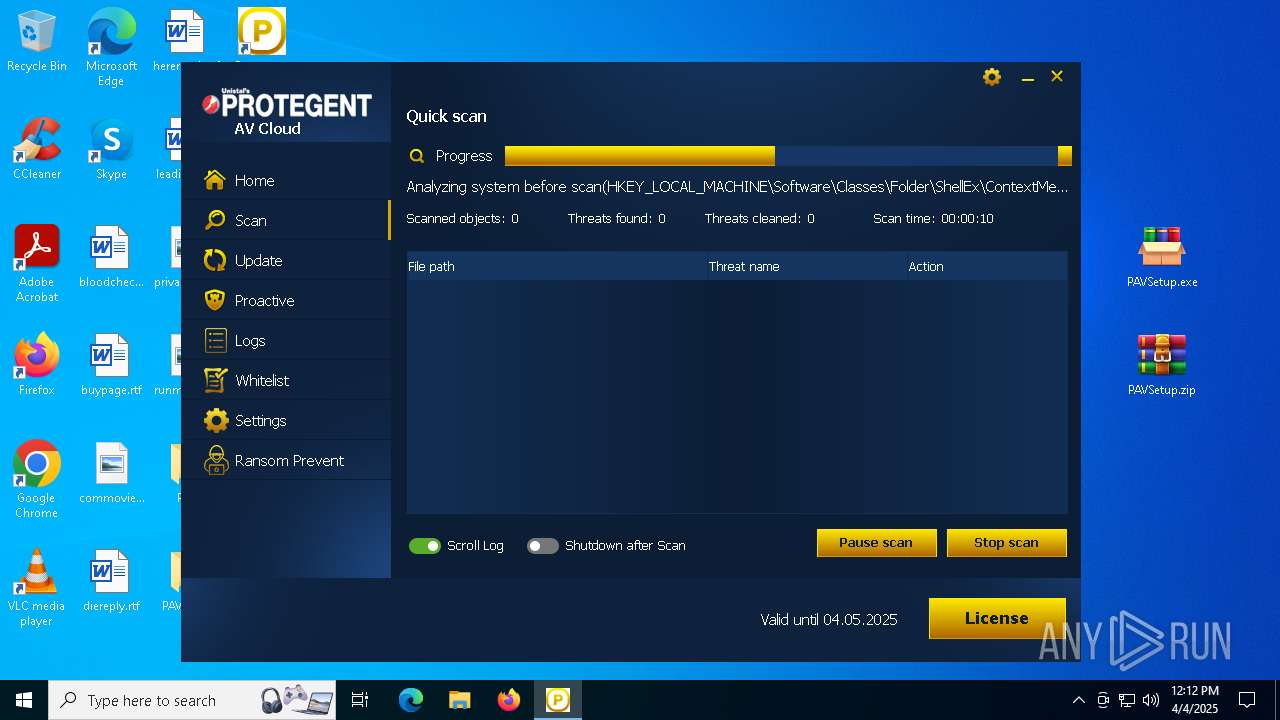Viewport: 1280px width, 720px height.
Task: Open Adobe Acrobat desktop shortcut
Action: [37, 264]
